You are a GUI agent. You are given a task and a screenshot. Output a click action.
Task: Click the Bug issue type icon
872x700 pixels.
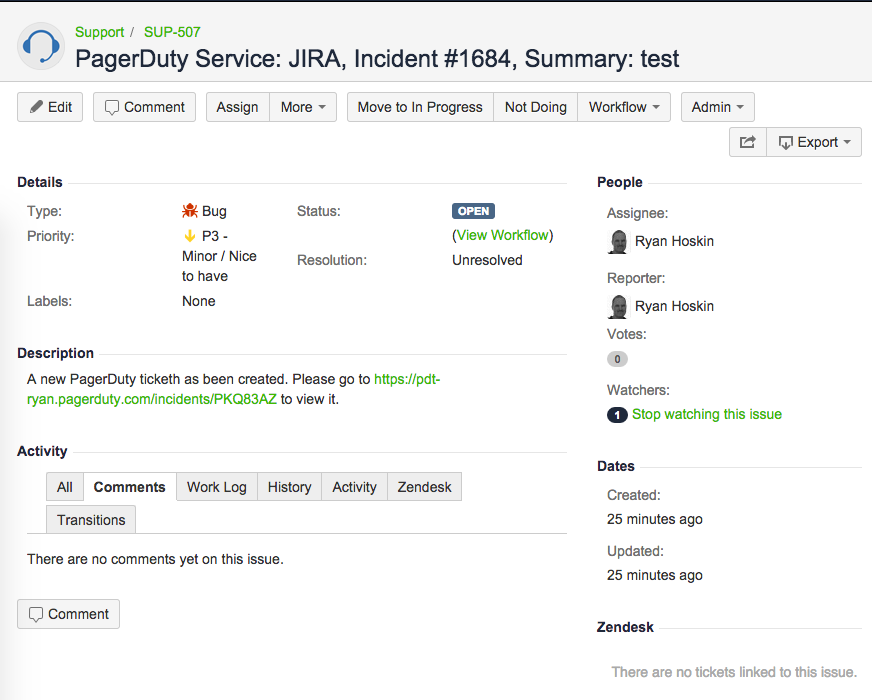[190, 211]
